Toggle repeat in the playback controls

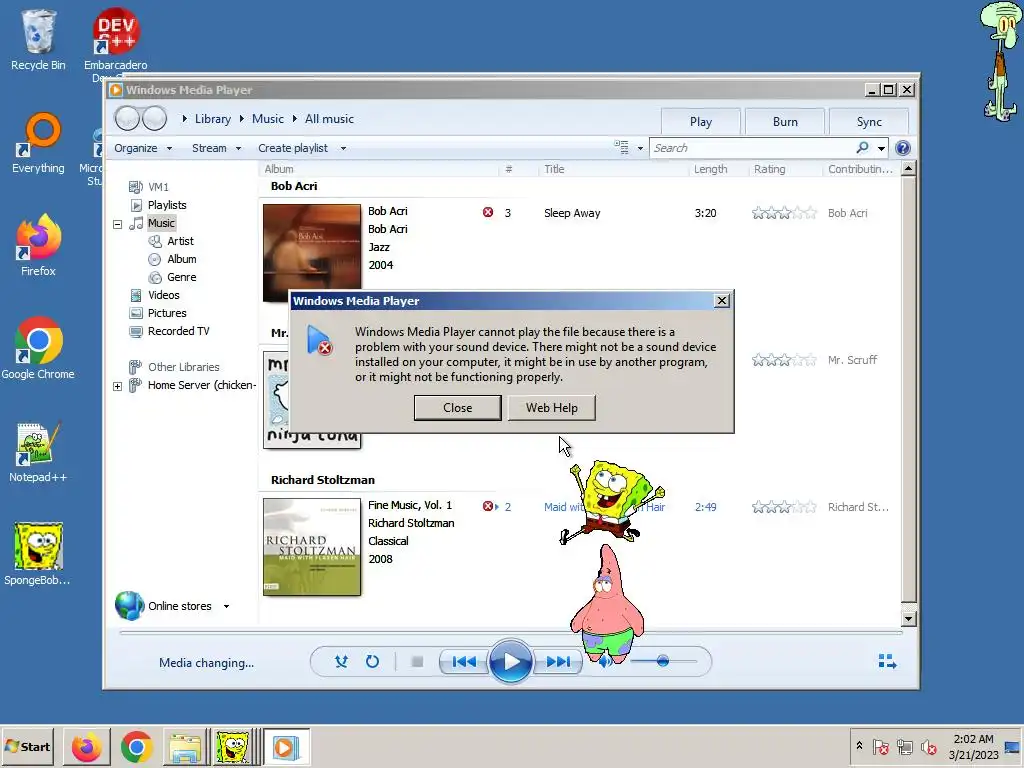click(372, 662)
